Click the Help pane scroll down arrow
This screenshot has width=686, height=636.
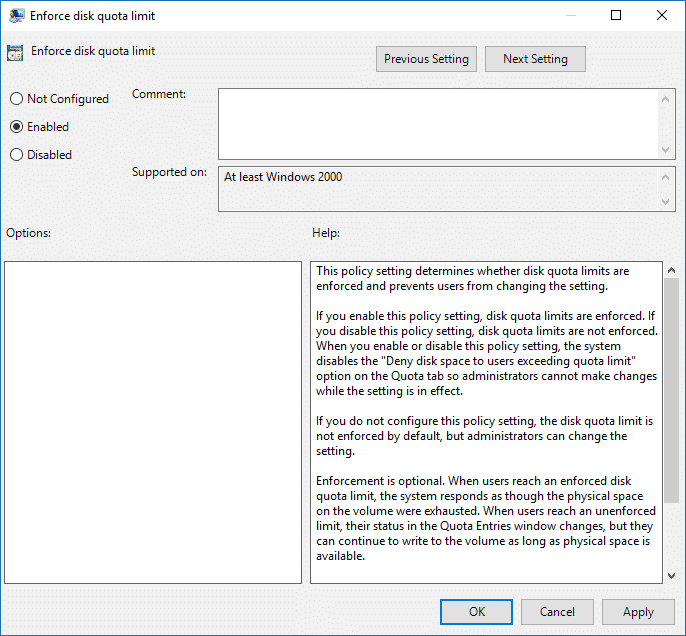click(x=672, y=576)
